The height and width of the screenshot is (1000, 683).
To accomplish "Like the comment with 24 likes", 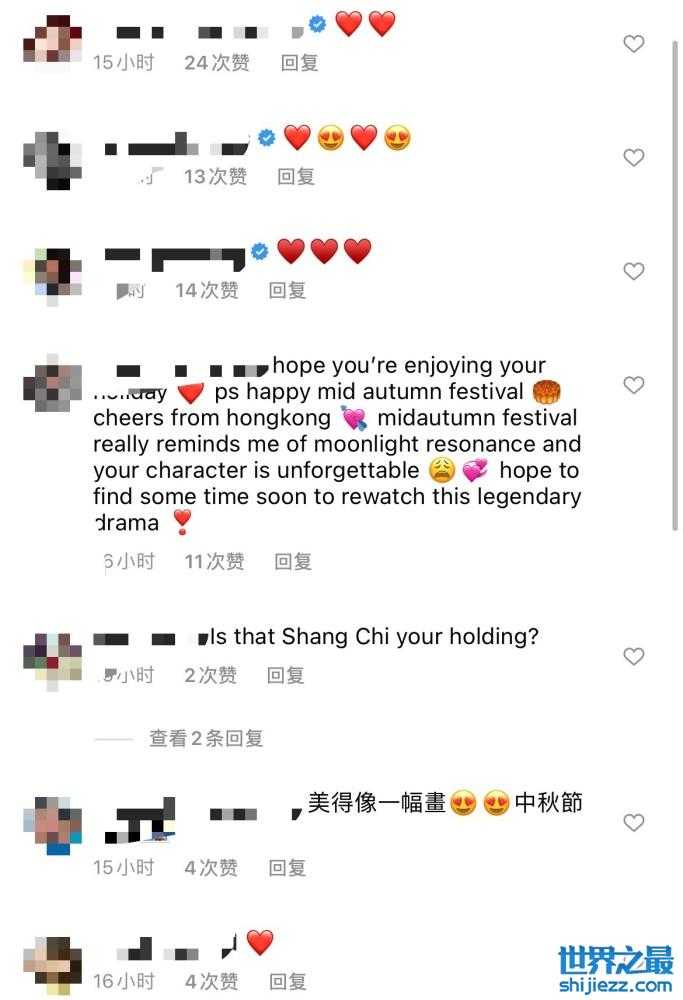I will 633,43.
